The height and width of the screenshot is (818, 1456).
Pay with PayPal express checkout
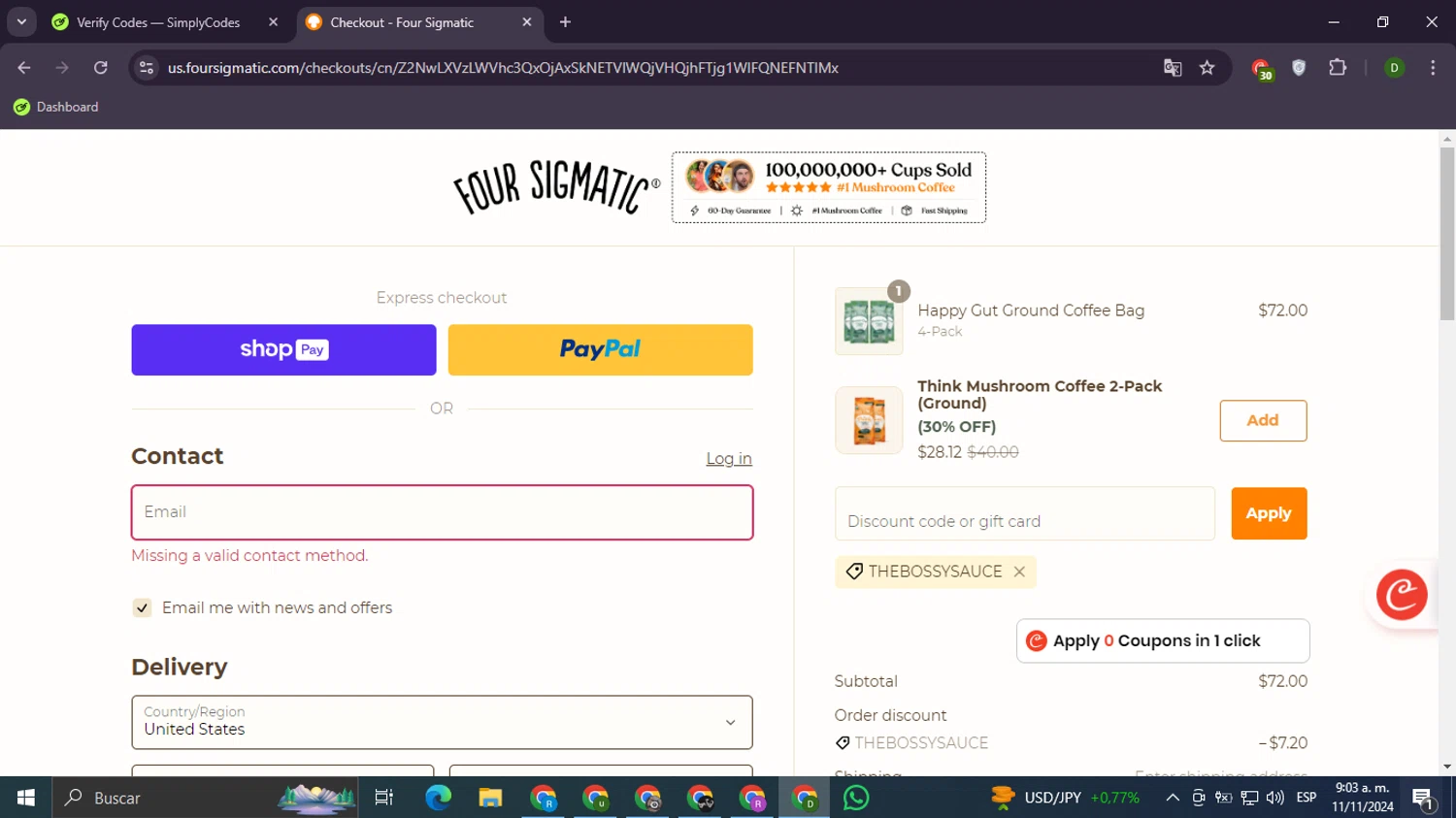[x=600, y=349]
